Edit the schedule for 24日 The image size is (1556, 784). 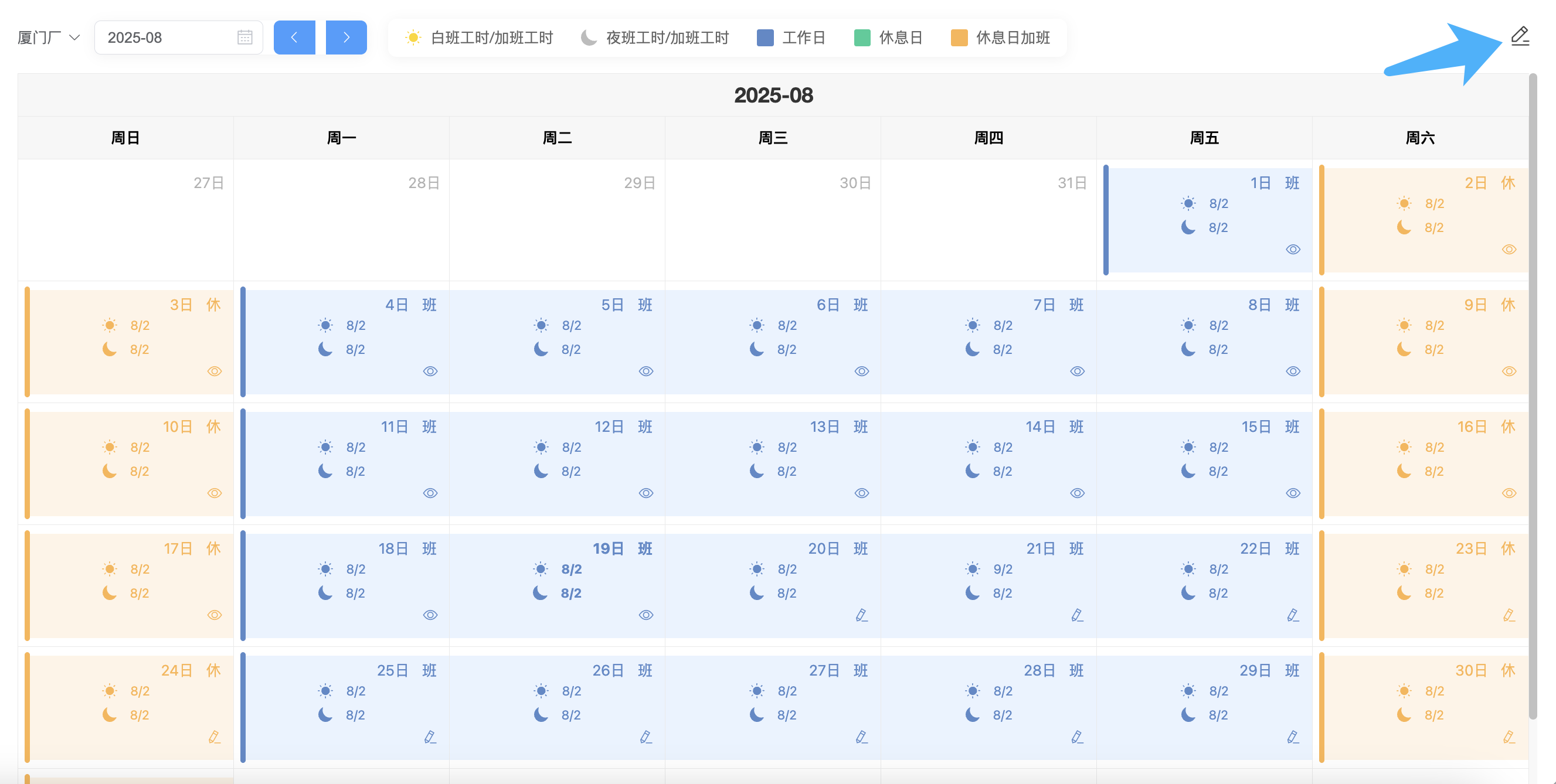(x=214, y=737)
